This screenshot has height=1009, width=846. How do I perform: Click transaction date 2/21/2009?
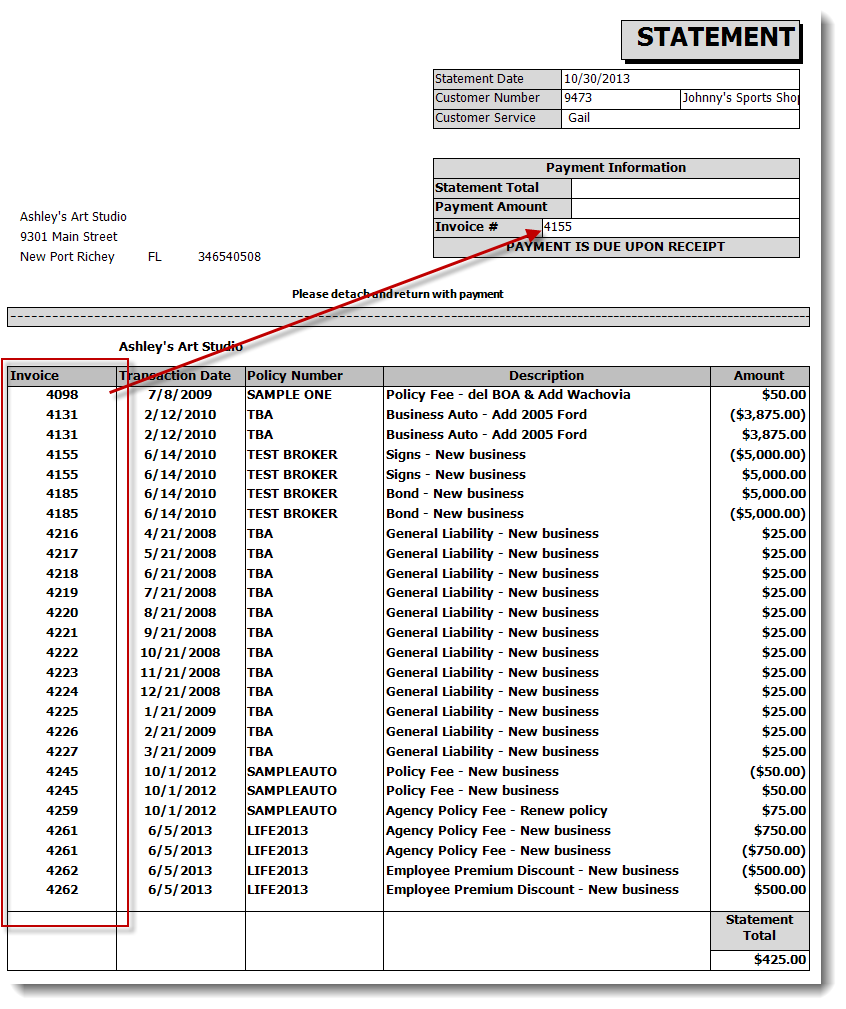179,732
